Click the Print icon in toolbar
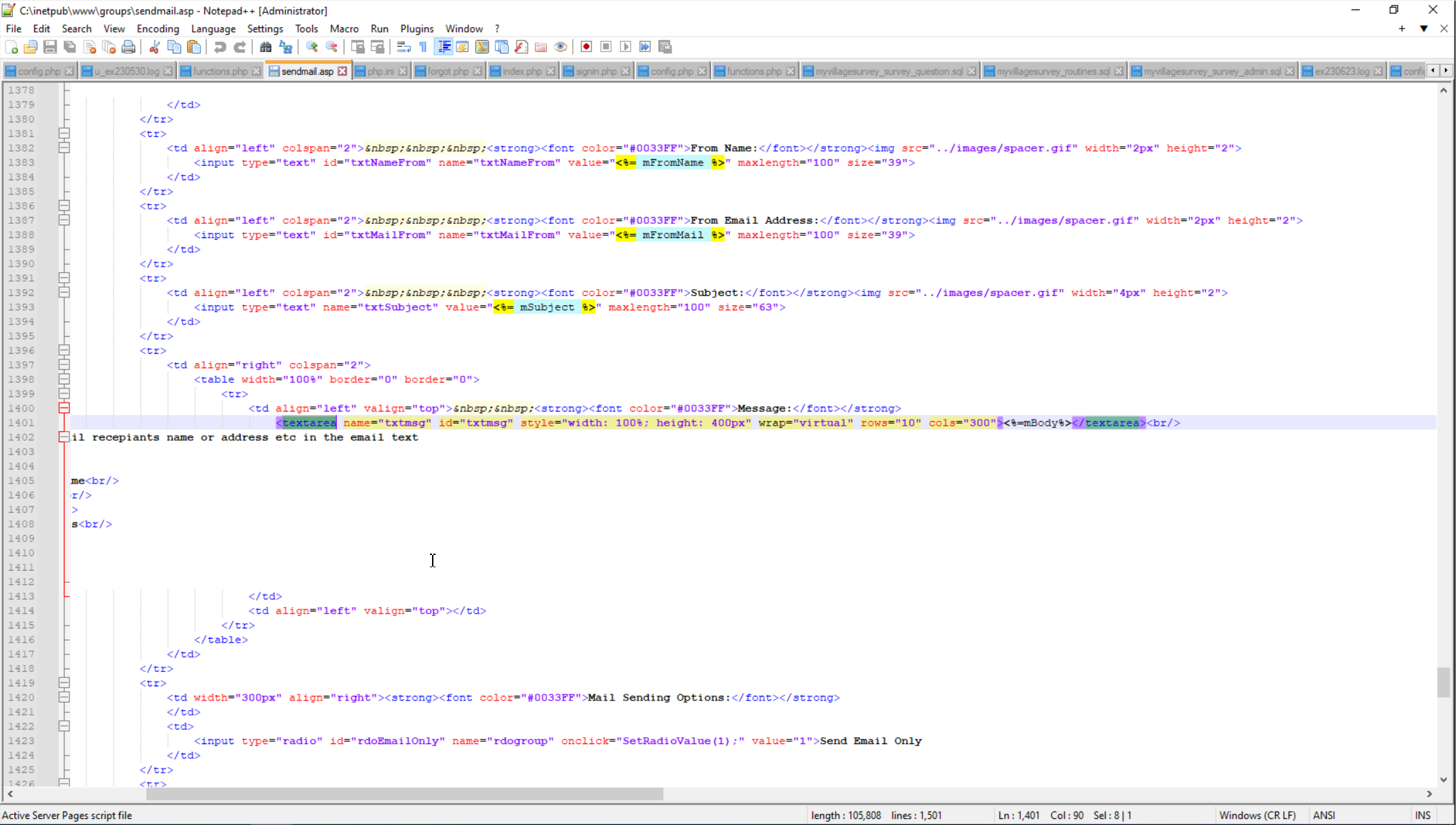This screenshot has height=825, width=1456. point(128,47)
